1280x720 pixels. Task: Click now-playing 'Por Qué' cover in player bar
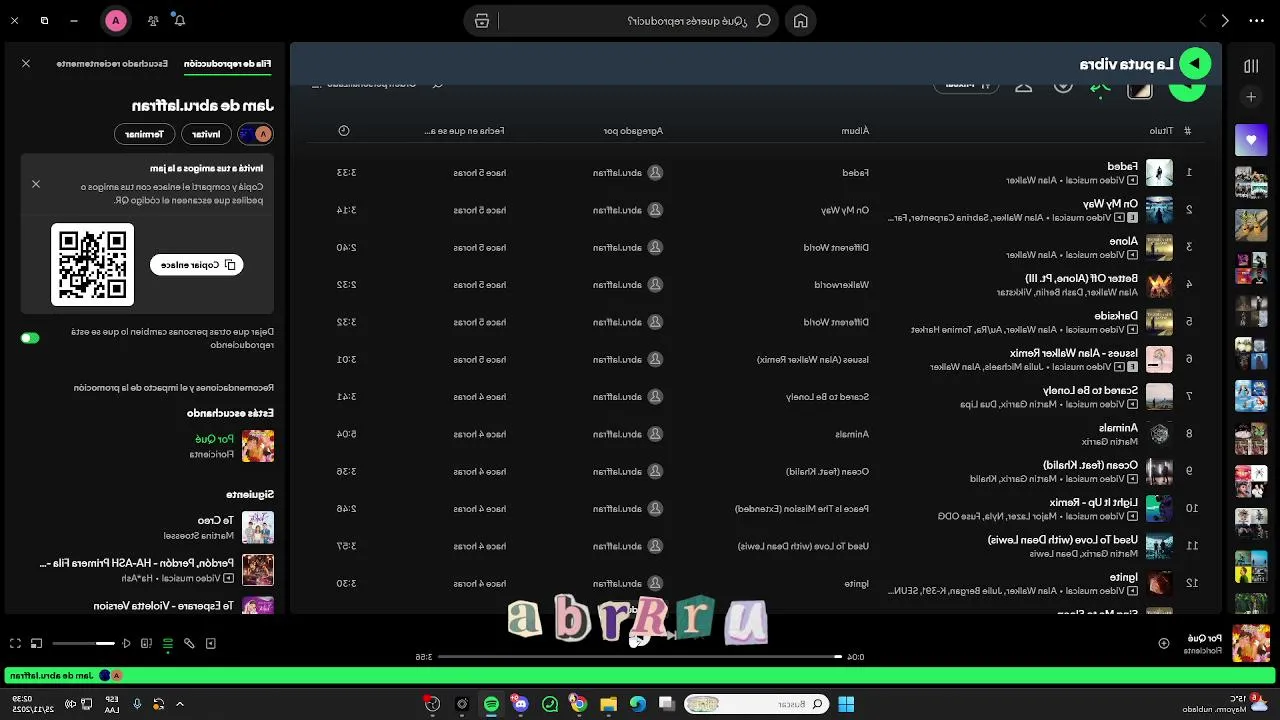1251,643
